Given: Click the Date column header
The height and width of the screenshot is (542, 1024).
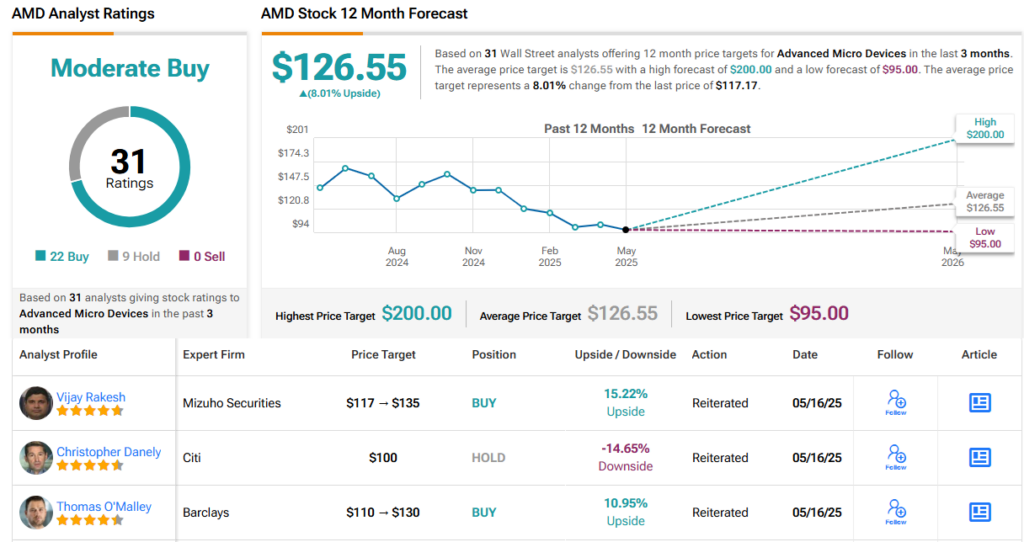Looking at the screenshot, I should pyautogui.click(x=805, y=355).
